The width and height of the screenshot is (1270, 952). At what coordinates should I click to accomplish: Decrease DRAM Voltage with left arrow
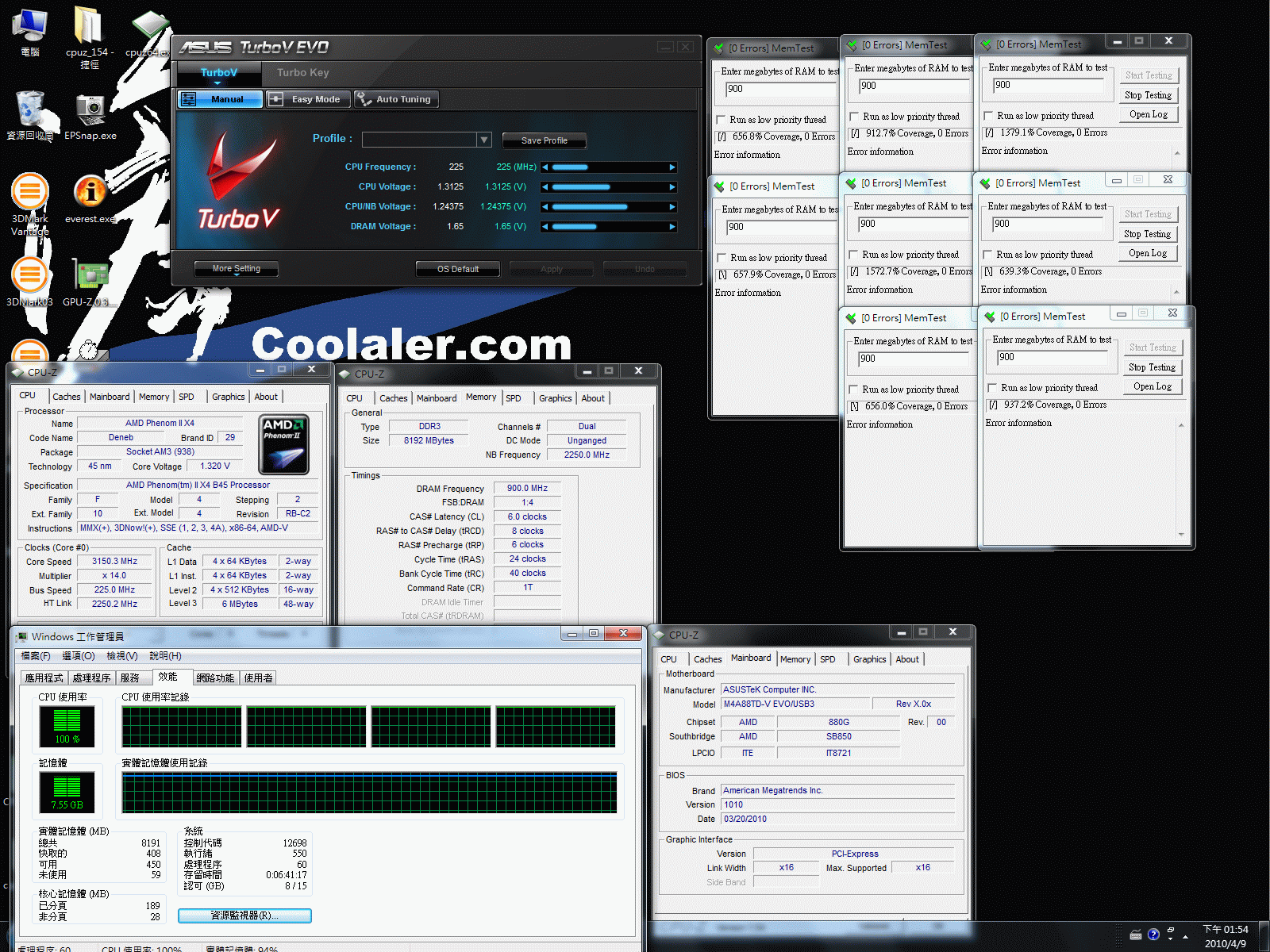[x=545, y=227]
